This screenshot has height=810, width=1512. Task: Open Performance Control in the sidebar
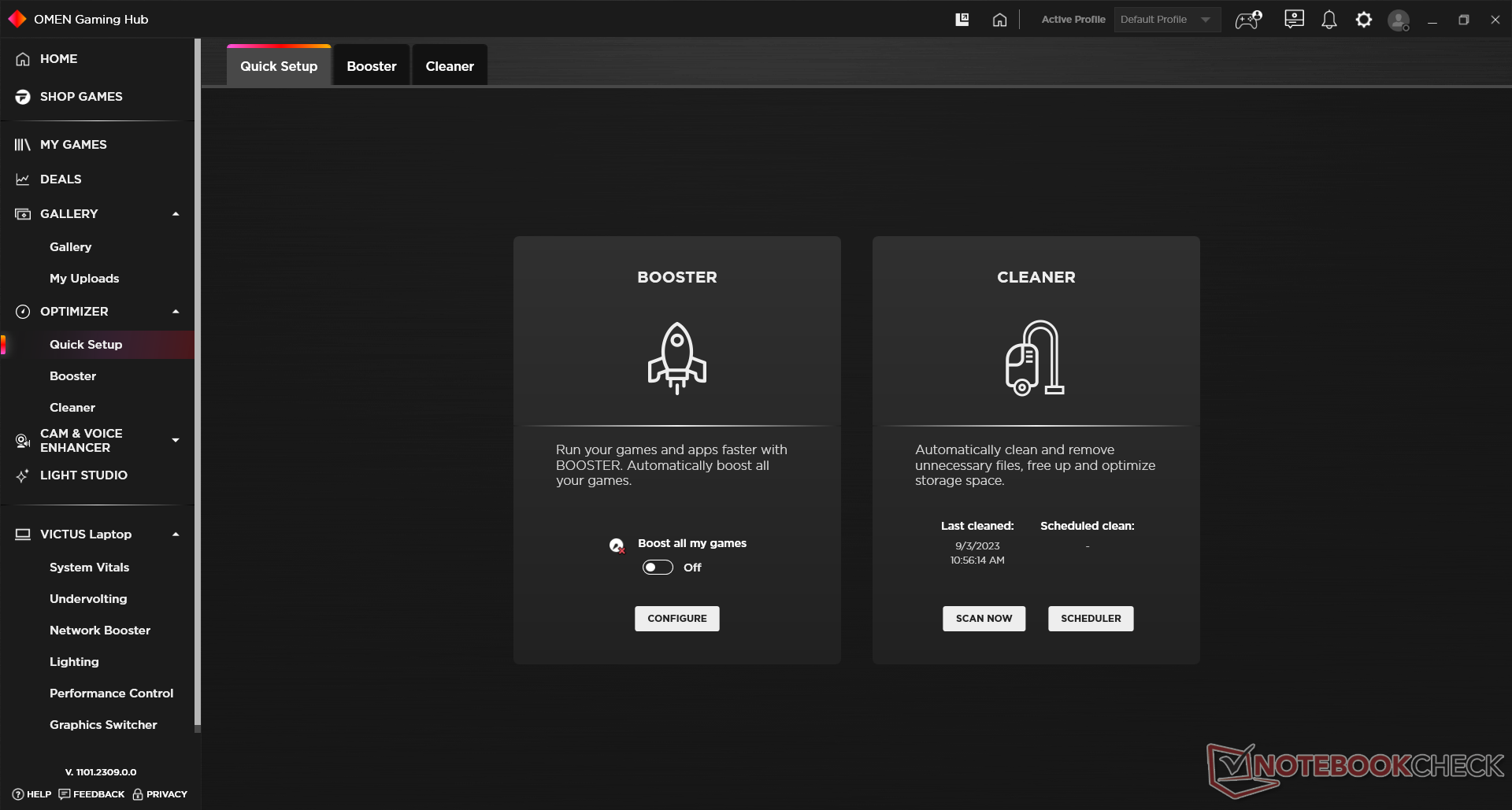[x=112, y=693]
